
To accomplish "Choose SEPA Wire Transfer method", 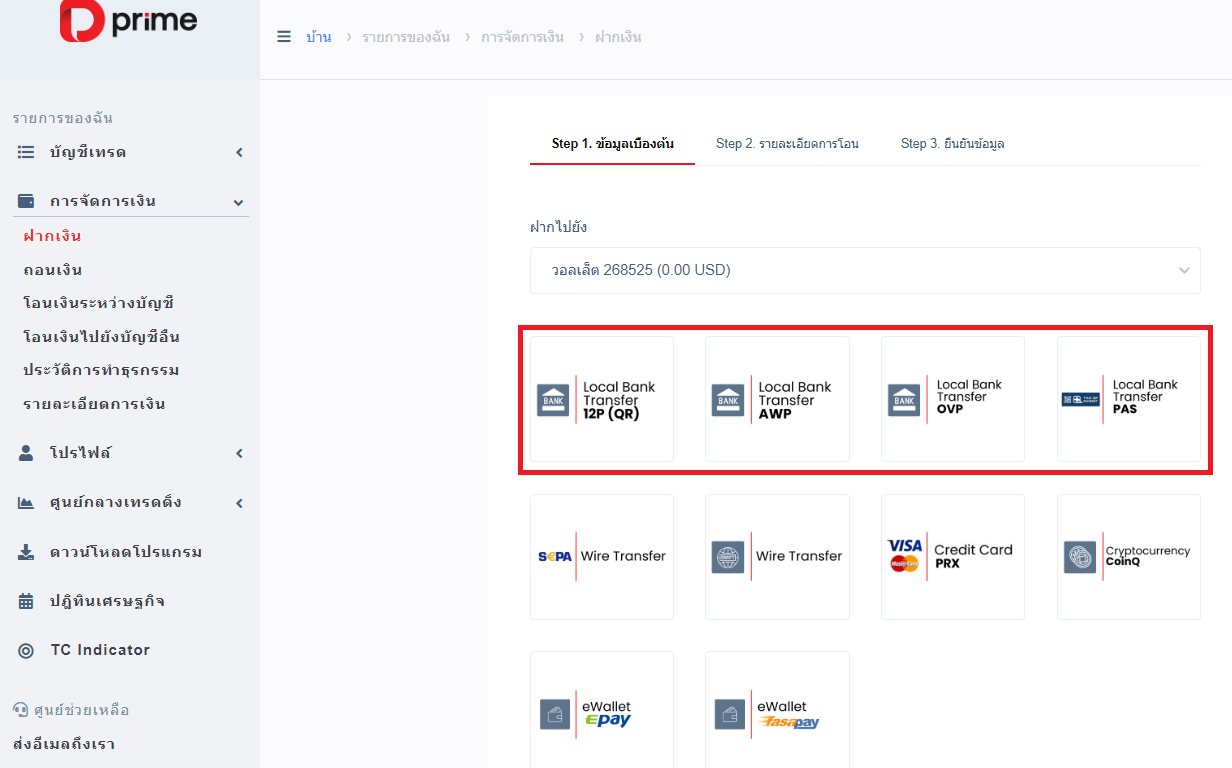I will 602,556.
